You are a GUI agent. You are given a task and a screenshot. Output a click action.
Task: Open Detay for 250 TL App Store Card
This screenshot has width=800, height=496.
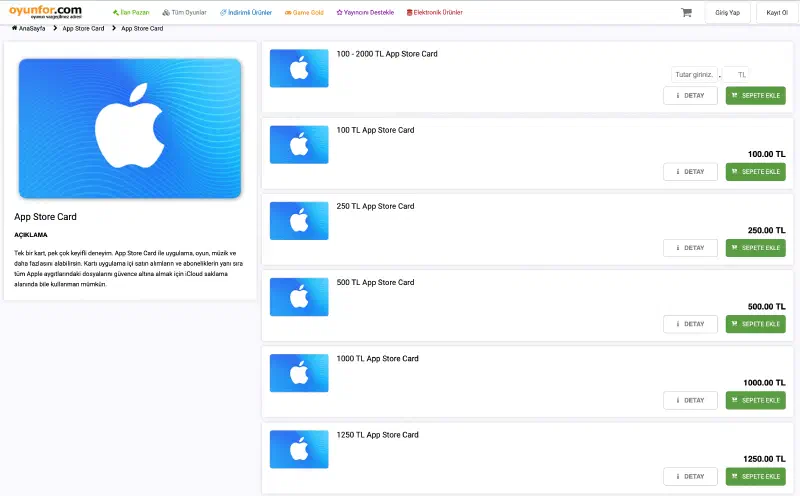[690, 248]
